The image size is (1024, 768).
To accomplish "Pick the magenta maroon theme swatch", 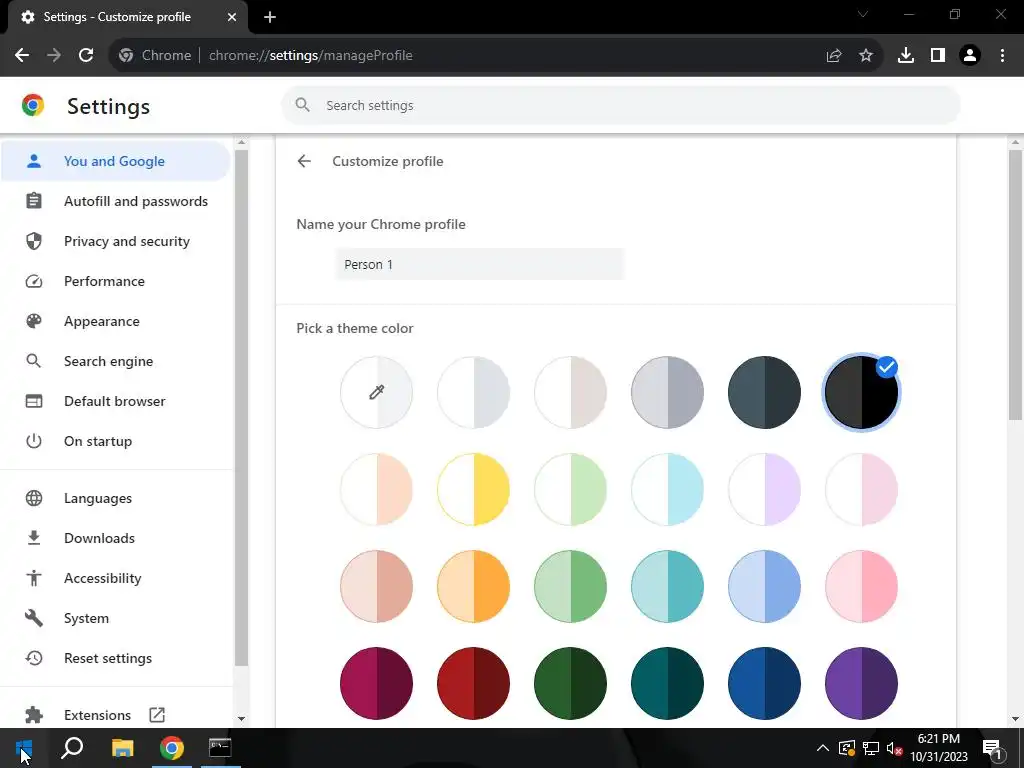I will [376, 683].
